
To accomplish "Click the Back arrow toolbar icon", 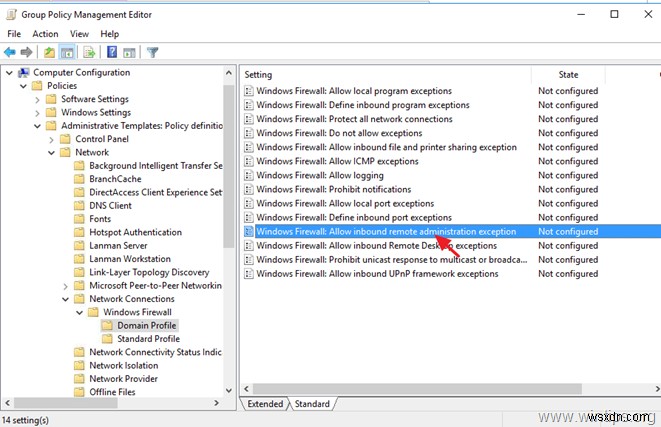I will tap(10, 52).
